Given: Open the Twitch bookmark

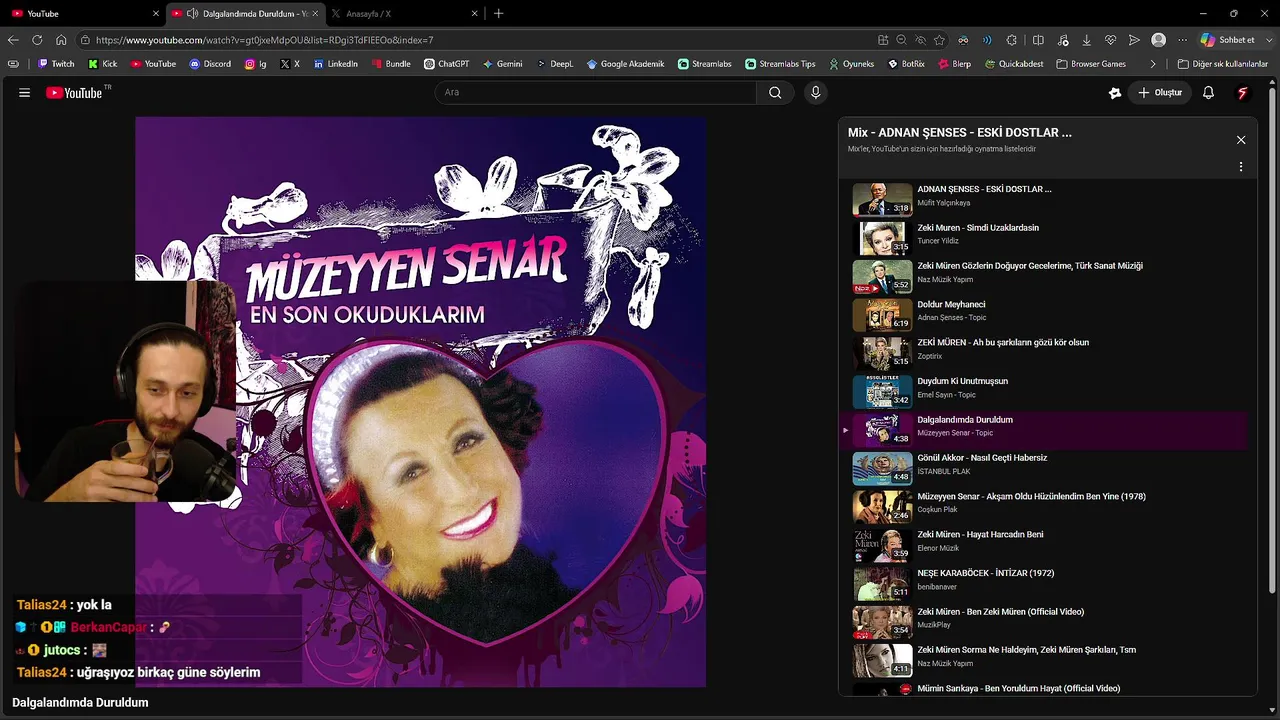Looking at the screenshot, I should point(56,64).
